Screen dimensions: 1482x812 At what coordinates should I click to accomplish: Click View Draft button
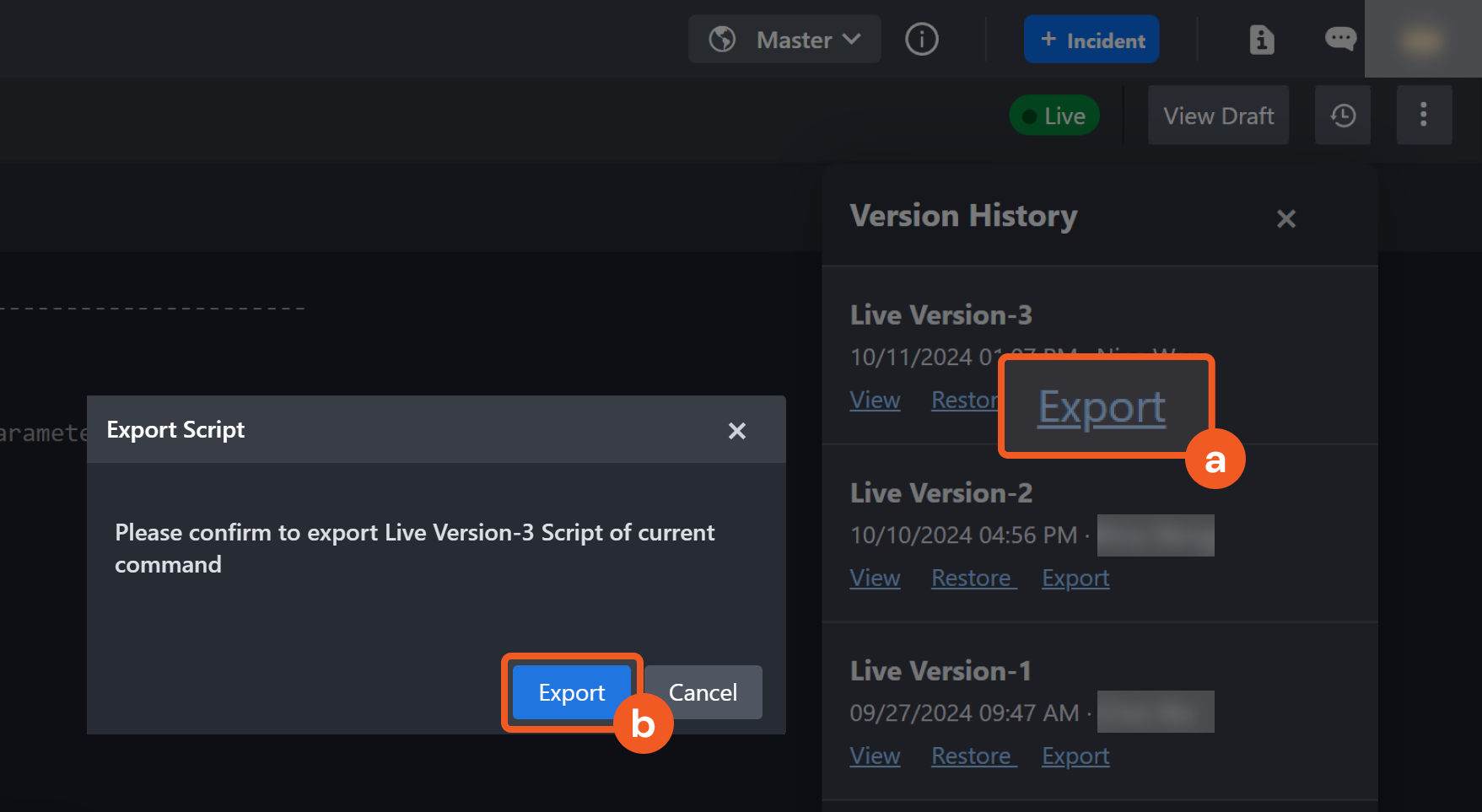1217,116
